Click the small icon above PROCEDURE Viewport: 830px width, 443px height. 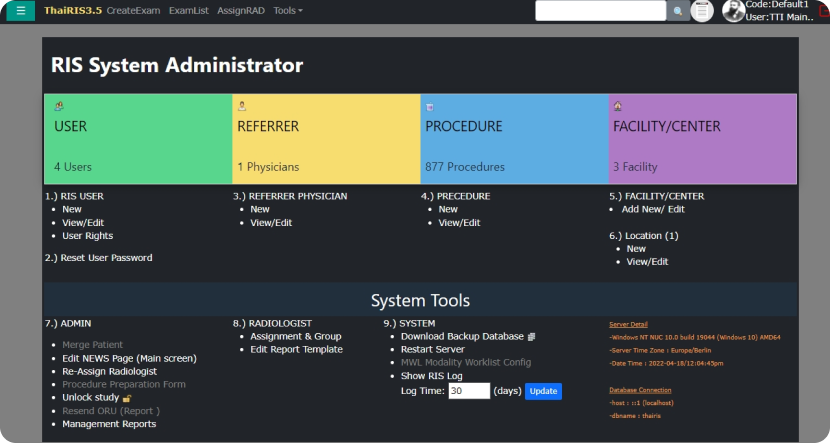(x=429, y=106)
